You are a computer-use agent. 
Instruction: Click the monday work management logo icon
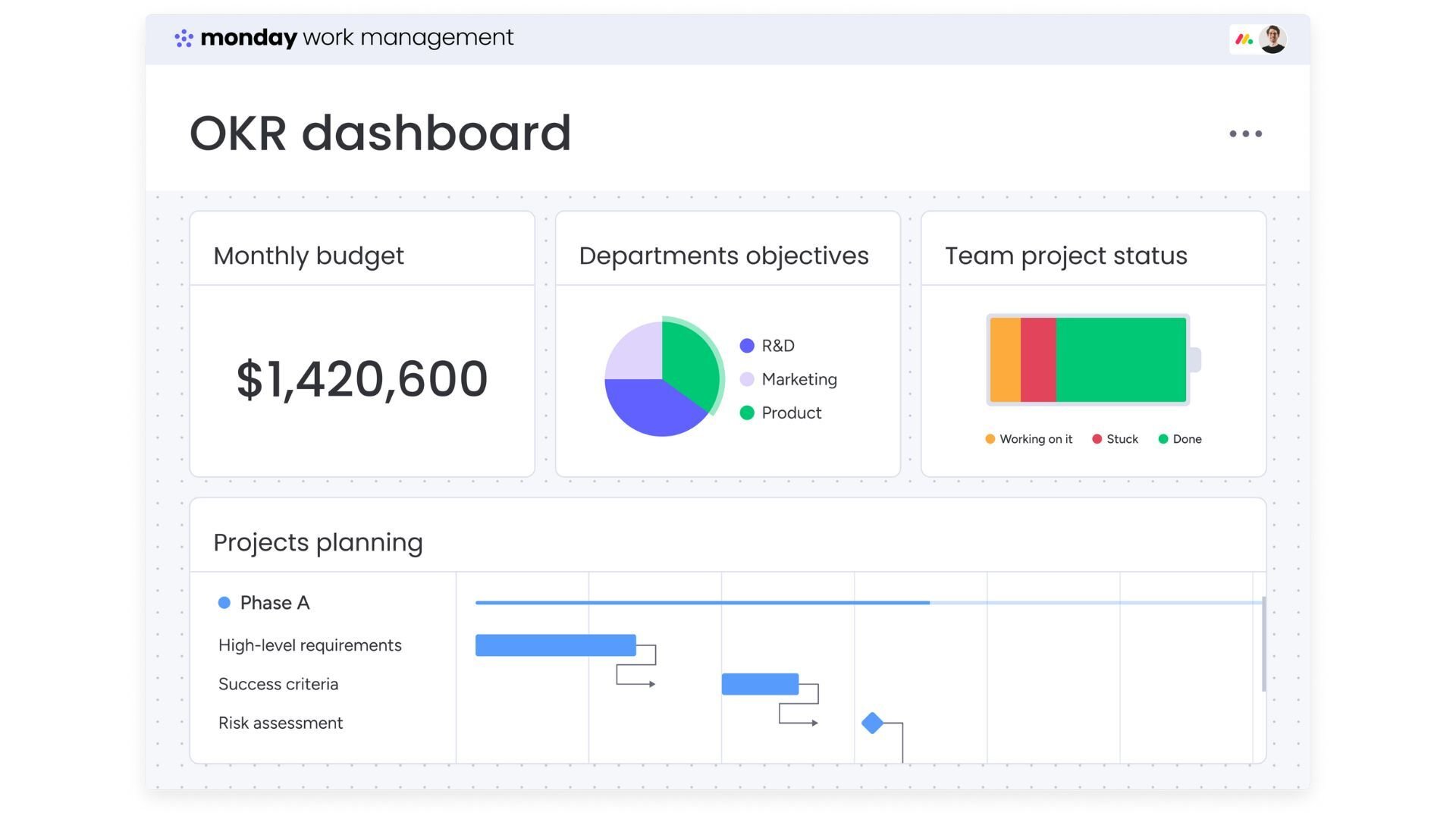point(183,37)
